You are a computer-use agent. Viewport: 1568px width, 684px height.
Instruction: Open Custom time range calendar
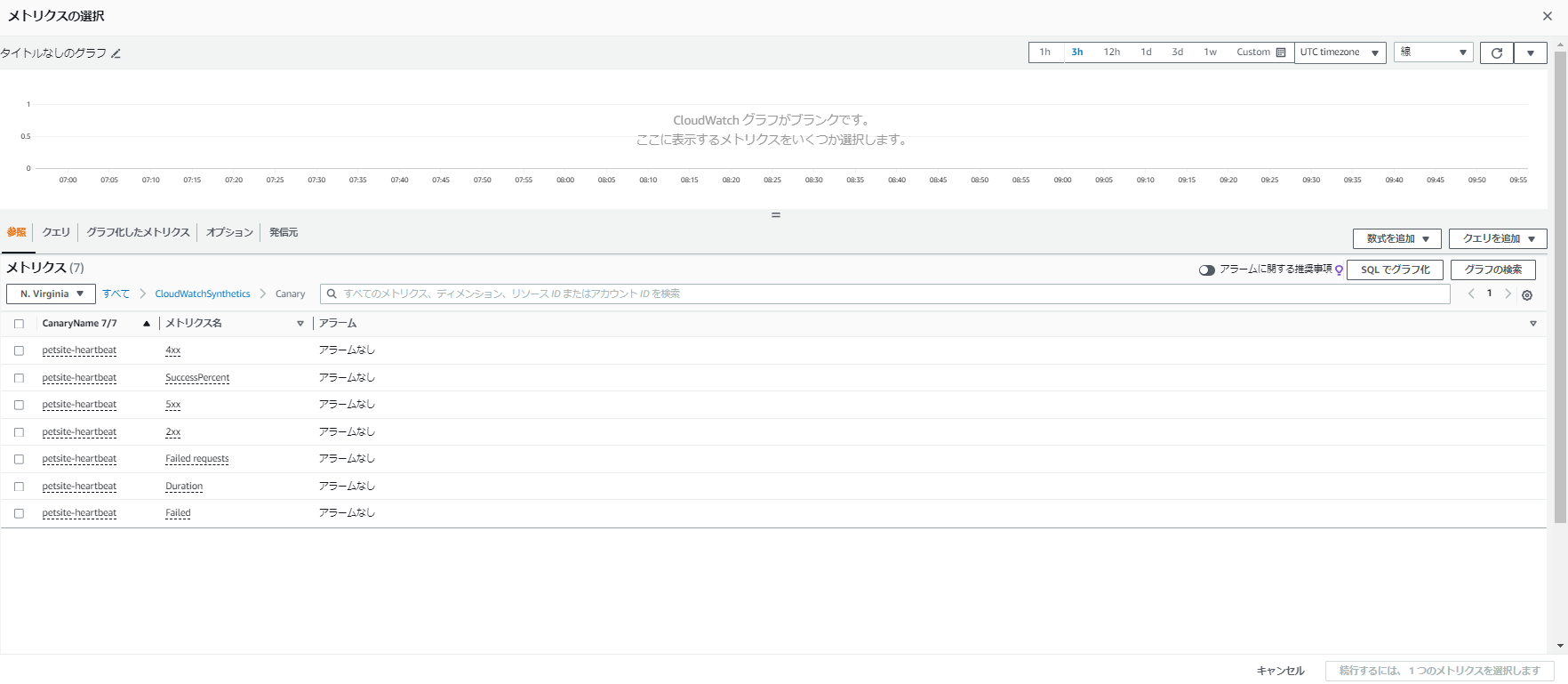1260,52
